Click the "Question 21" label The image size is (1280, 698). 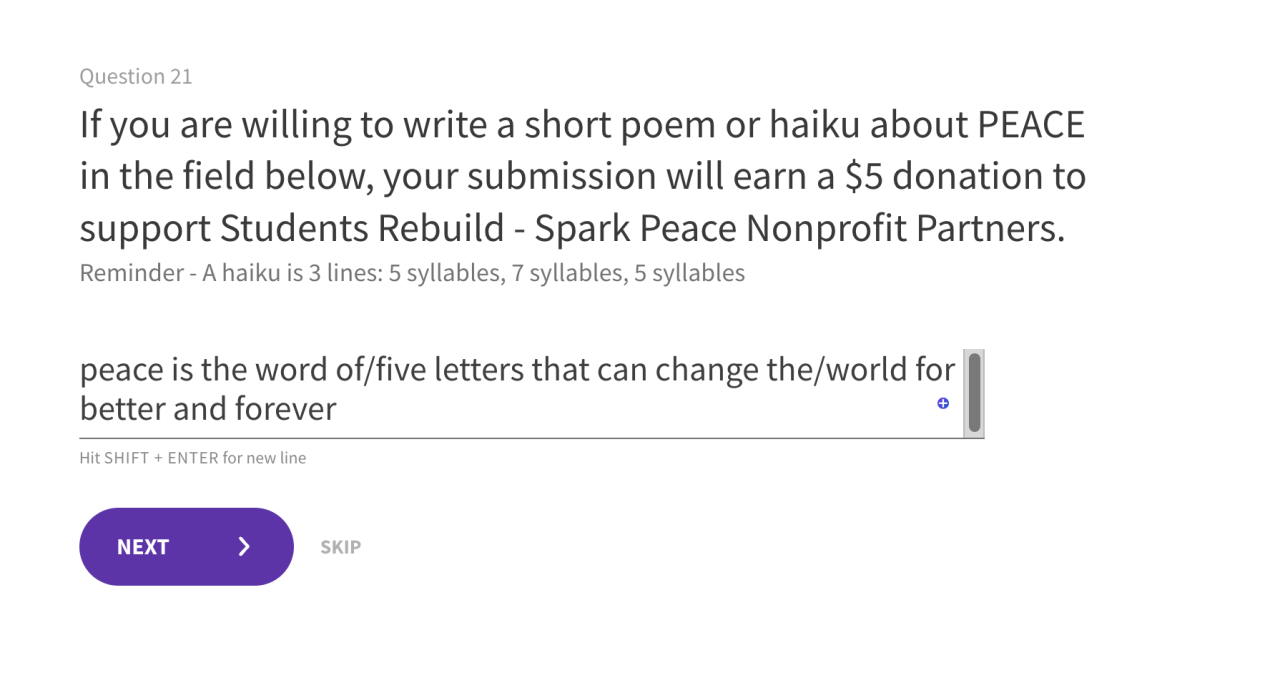(136, 76)
